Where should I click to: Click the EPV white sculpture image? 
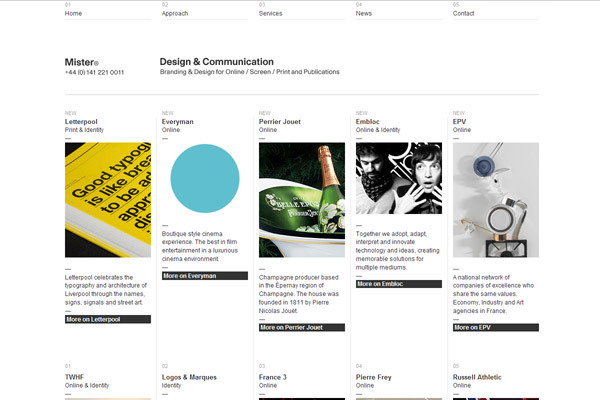point(496,200)
